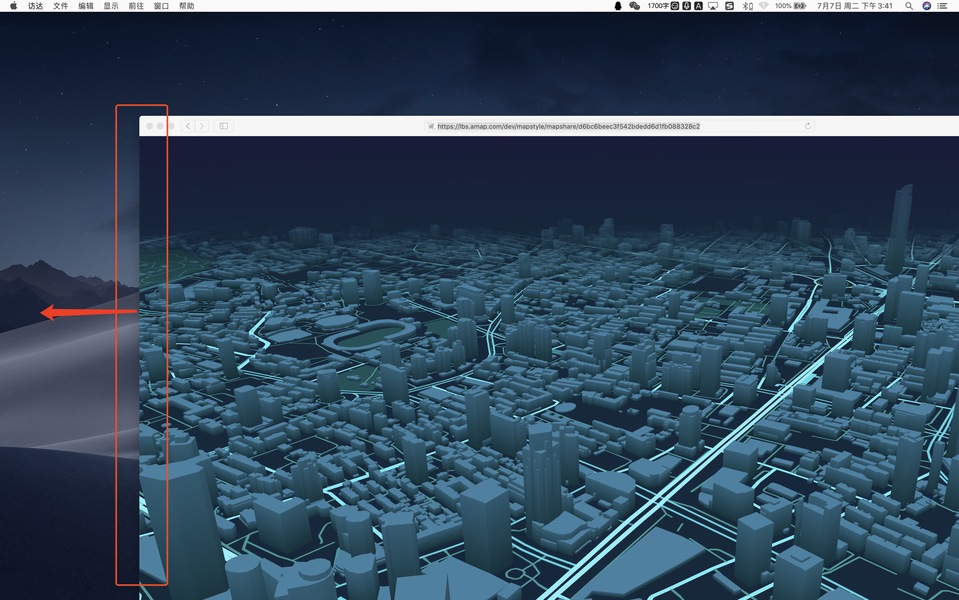959x600 pixels.
Task: Open the Apple menu
Action: [x=13, y=6]
